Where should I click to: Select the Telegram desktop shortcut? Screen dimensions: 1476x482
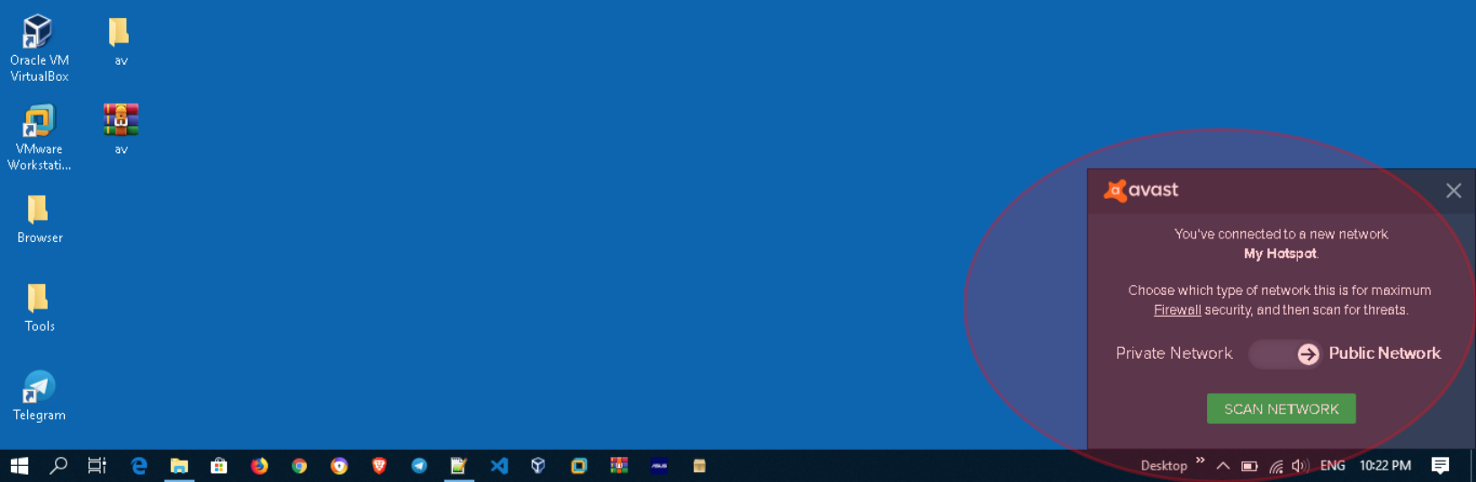(x=39, y=395)
